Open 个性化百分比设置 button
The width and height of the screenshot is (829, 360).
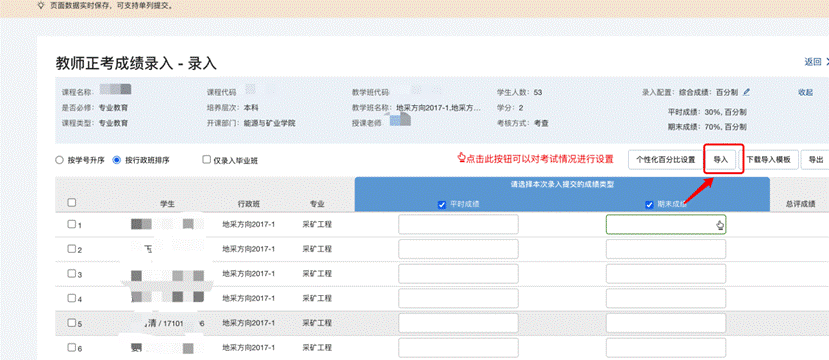665,160
